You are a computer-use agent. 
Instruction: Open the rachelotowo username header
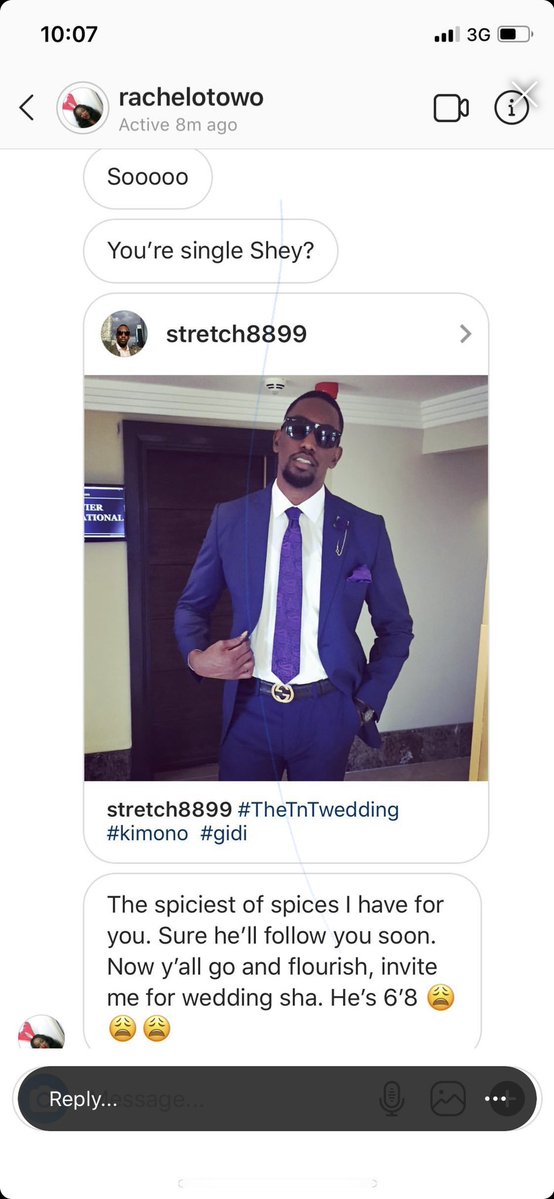click(x=191, y=97)
